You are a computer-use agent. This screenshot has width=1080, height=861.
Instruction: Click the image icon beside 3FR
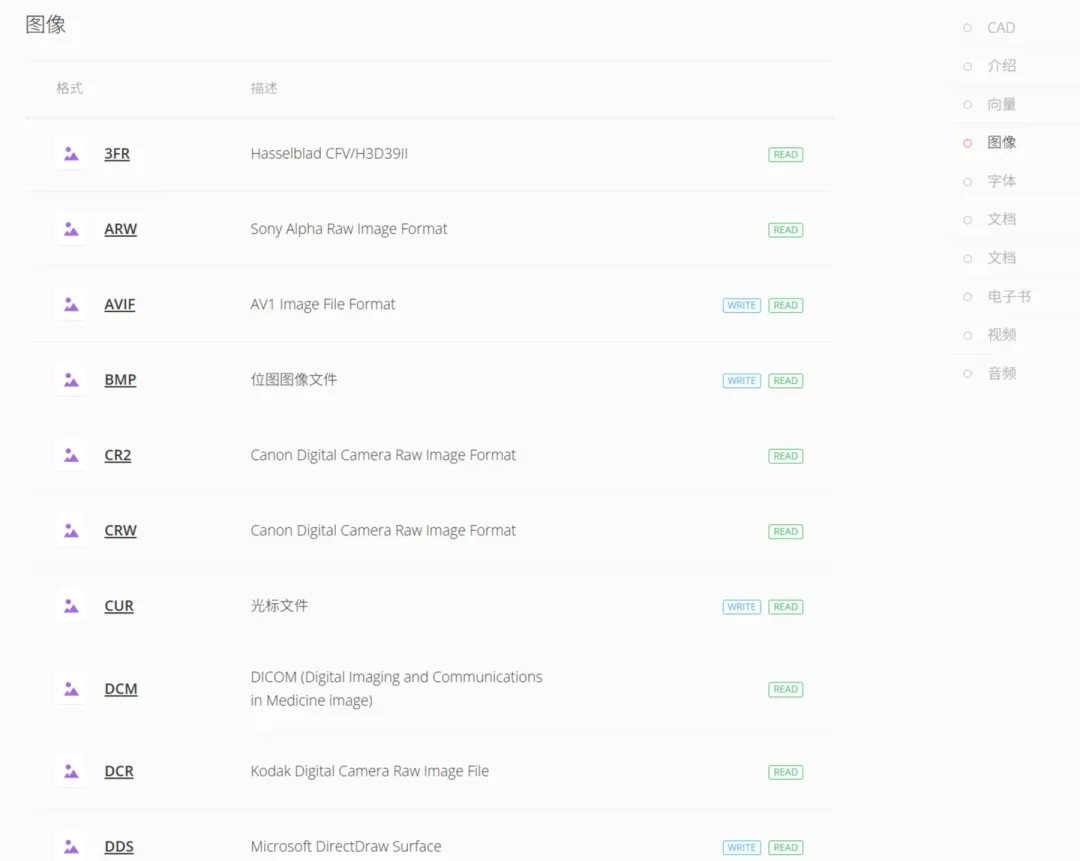(71, 154)
